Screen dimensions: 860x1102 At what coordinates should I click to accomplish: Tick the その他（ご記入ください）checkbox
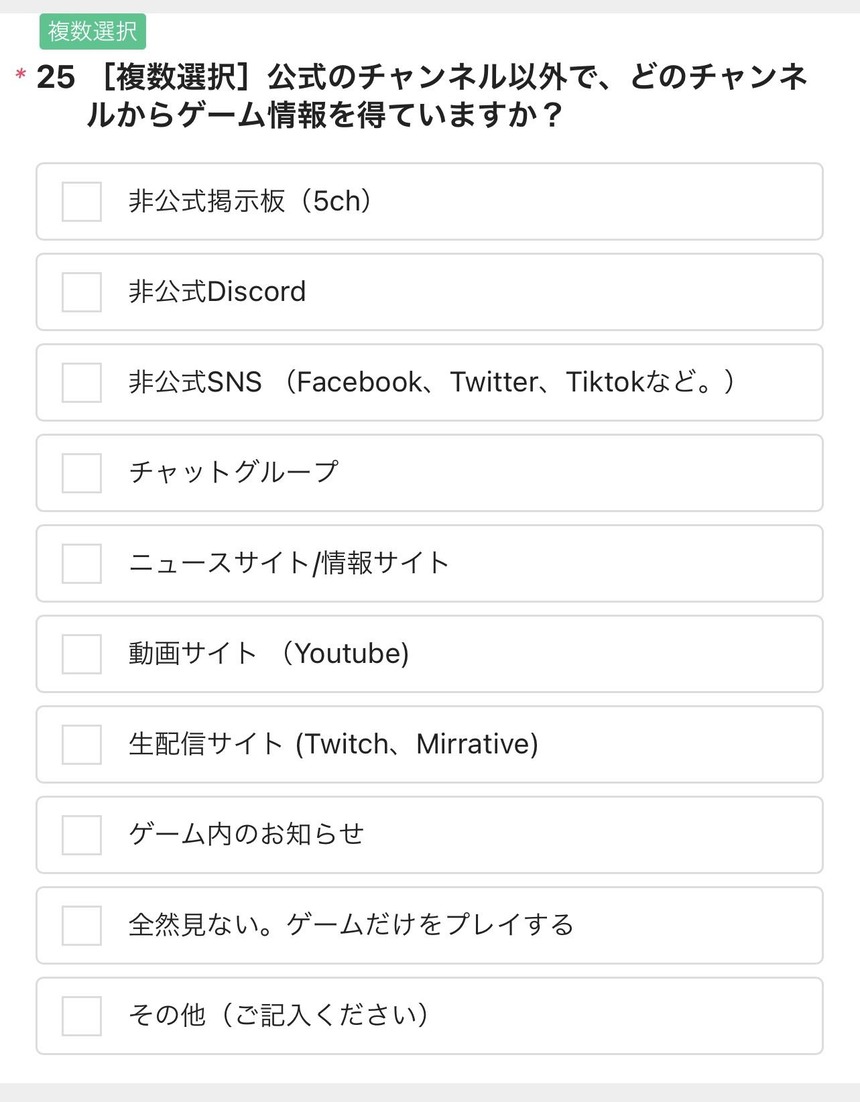tap(81, 1015)
